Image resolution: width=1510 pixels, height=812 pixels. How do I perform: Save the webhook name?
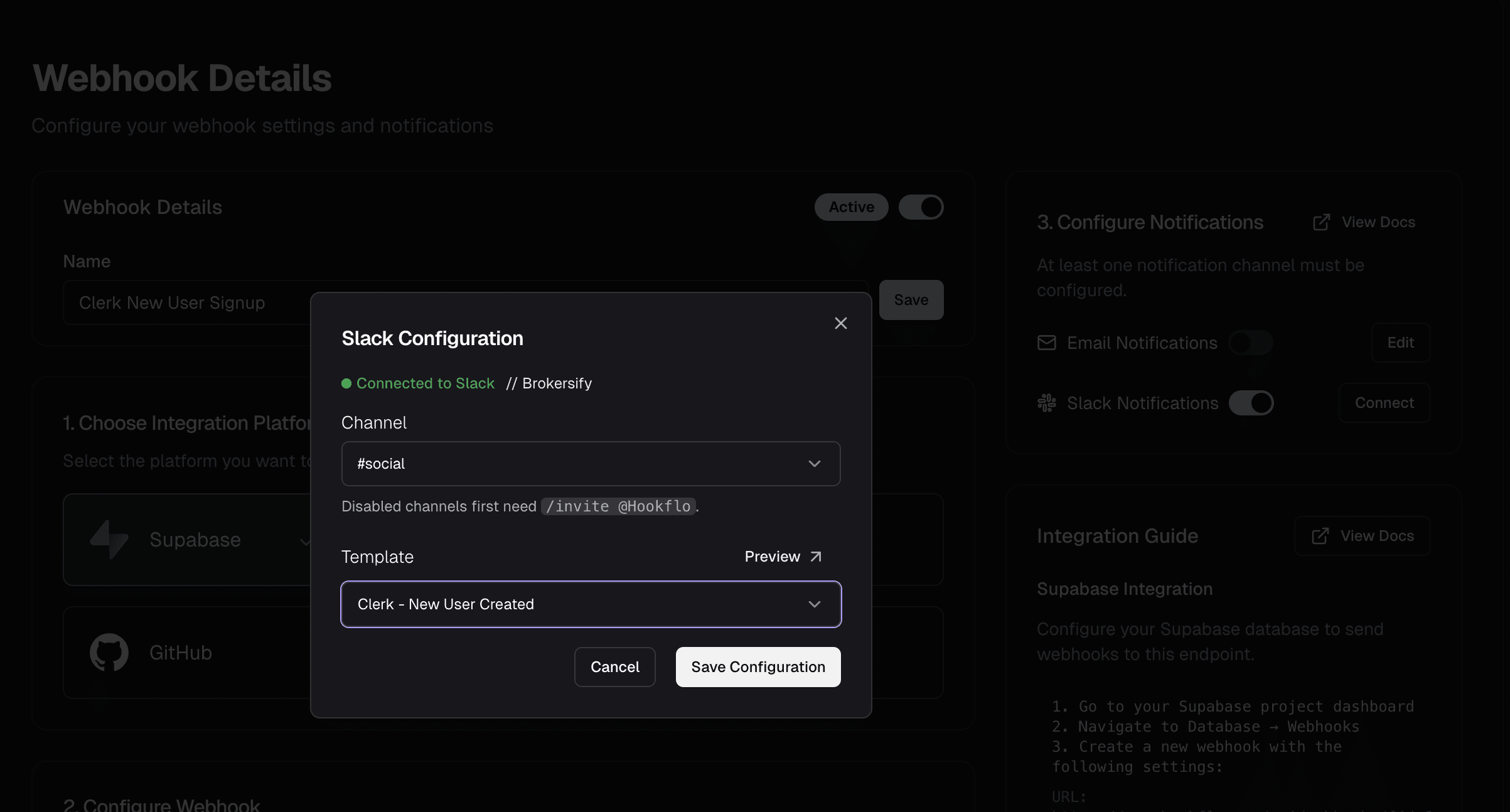(911, 300)
